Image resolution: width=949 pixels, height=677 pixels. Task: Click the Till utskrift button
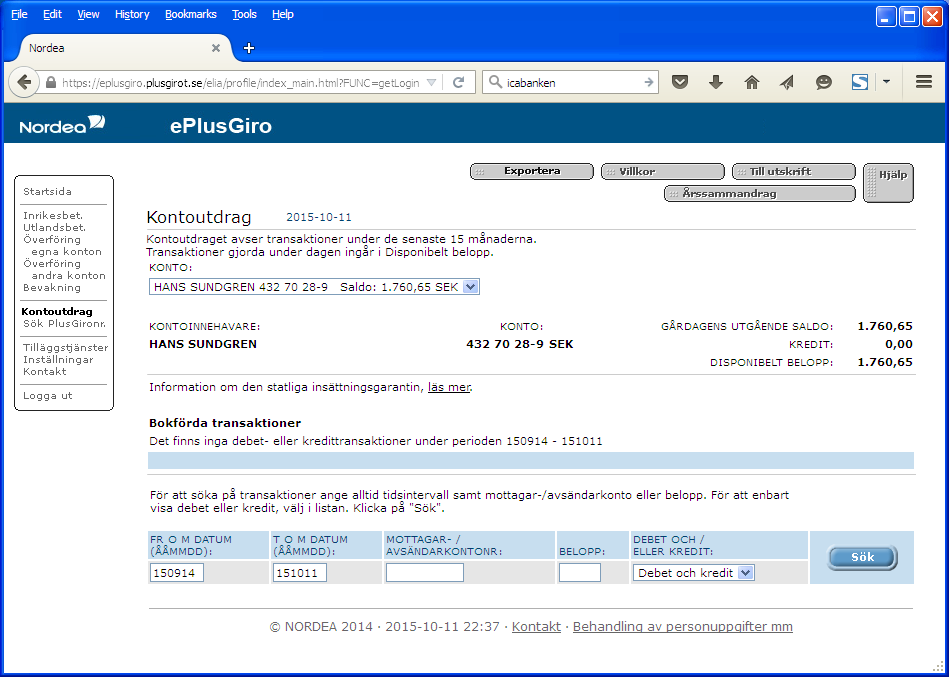point(793,171)
